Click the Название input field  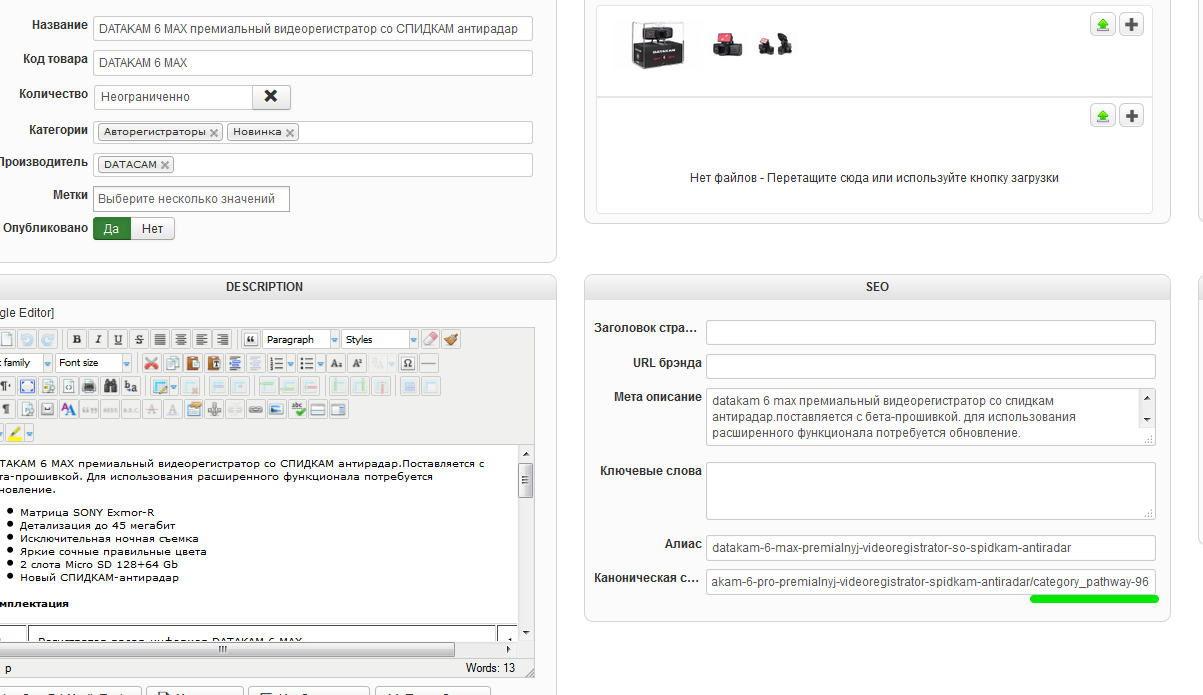point(313,29)
